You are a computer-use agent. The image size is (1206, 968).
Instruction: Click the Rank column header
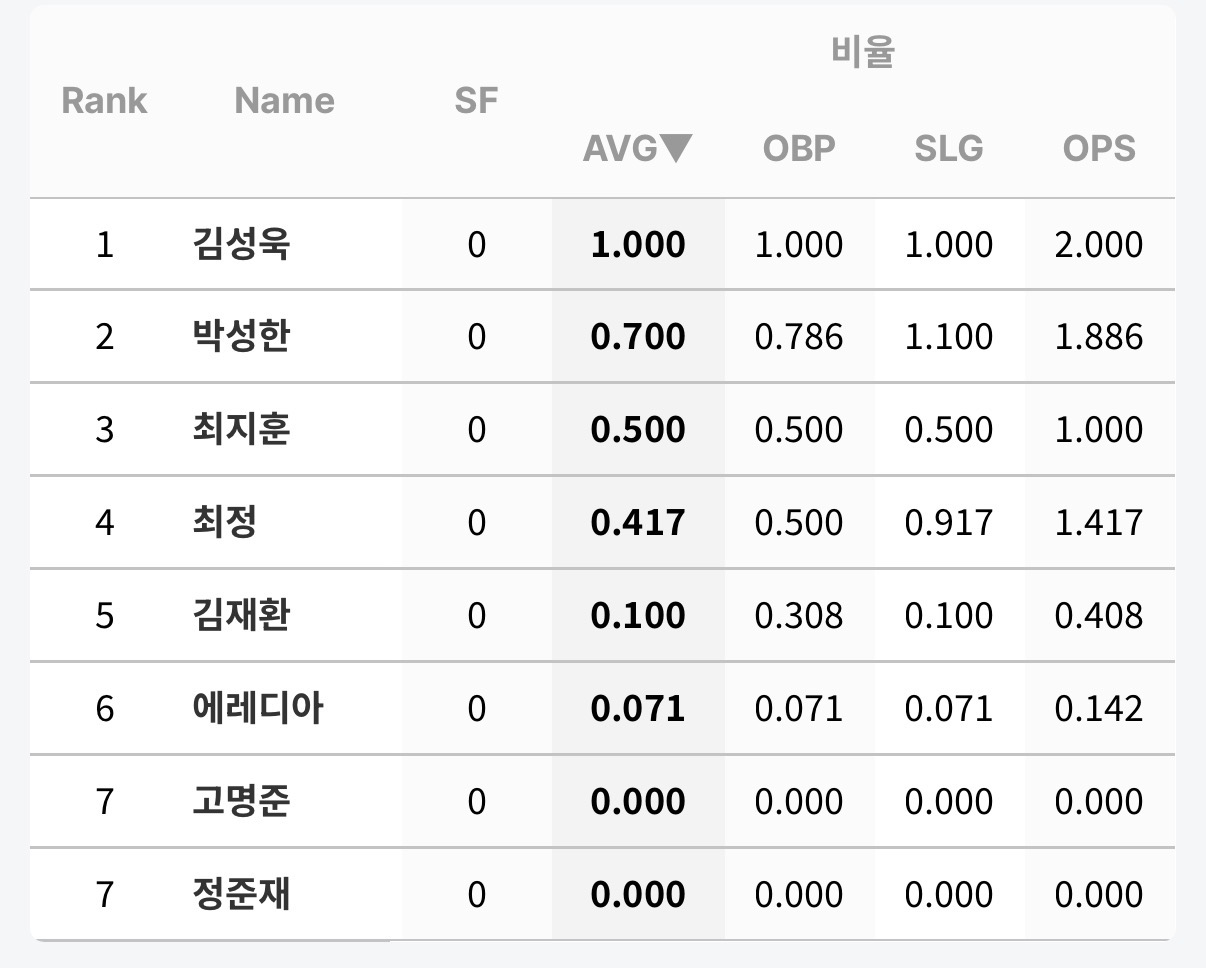point(105,101)
